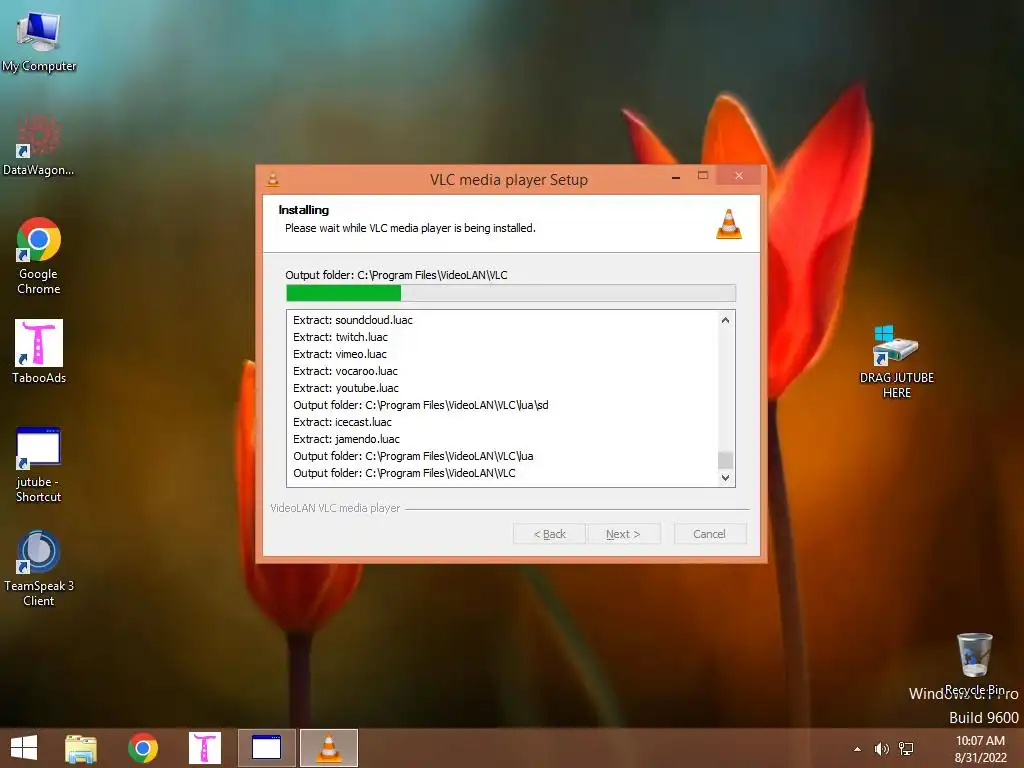This screenshot has width=1024, height=768.
Task: Select the DataWagon desktop shortcut
Action: 39,145
